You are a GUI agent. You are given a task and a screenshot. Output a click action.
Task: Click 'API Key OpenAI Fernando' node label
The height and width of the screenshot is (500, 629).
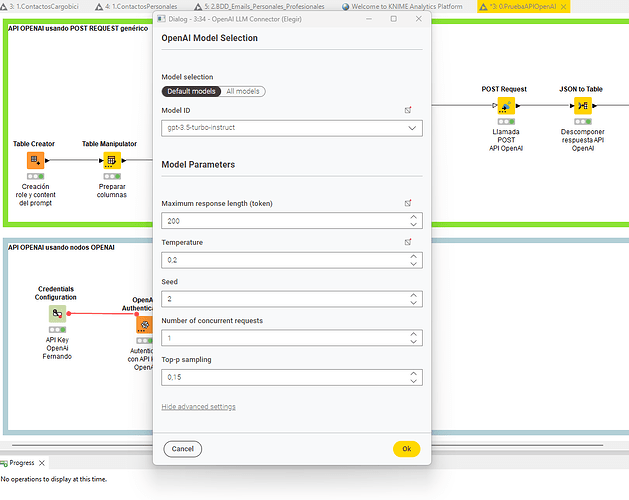point(57,348)
